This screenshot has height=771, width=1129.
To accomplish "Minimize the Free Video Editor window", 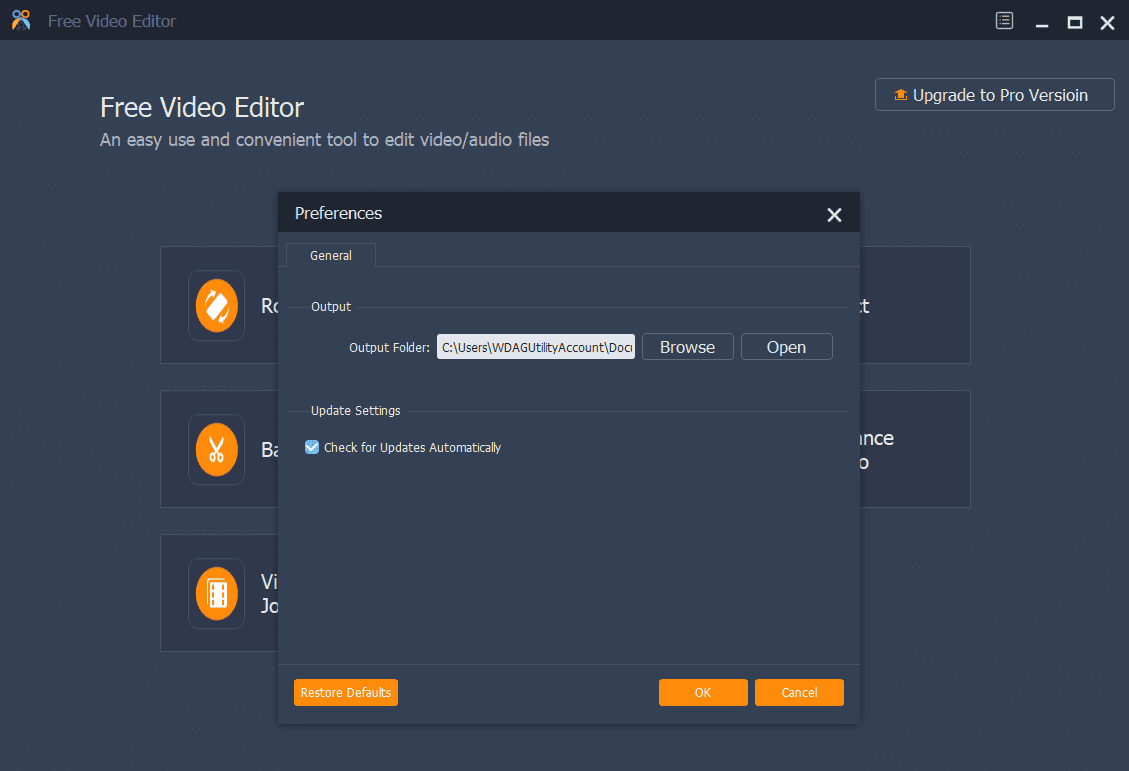I will tap(1041, 22).
